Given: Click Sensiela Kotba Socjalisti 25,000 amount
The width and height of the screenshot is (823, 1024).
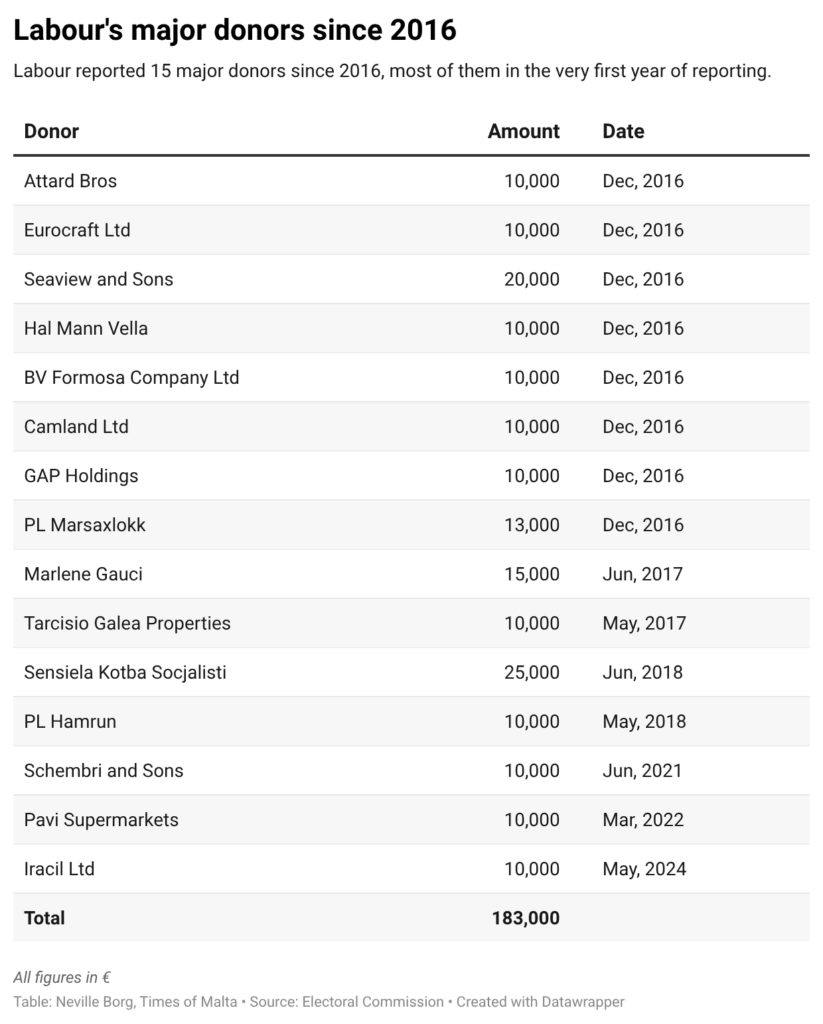Looking at the screenshot, I should click(x=532, y=672).
